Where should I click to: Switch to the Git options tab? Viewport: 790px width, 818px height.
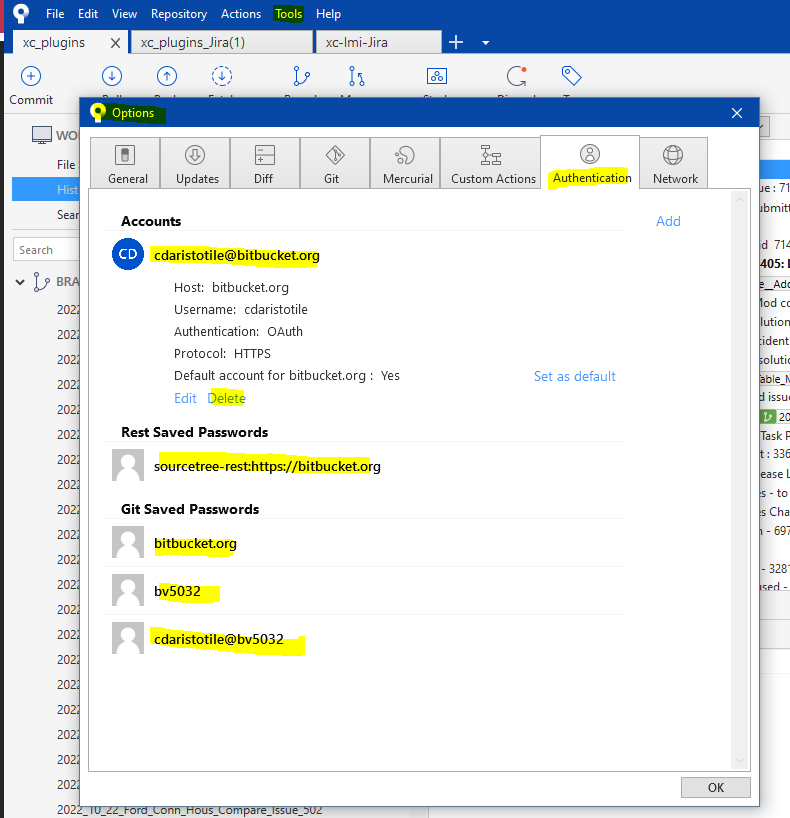335,163
